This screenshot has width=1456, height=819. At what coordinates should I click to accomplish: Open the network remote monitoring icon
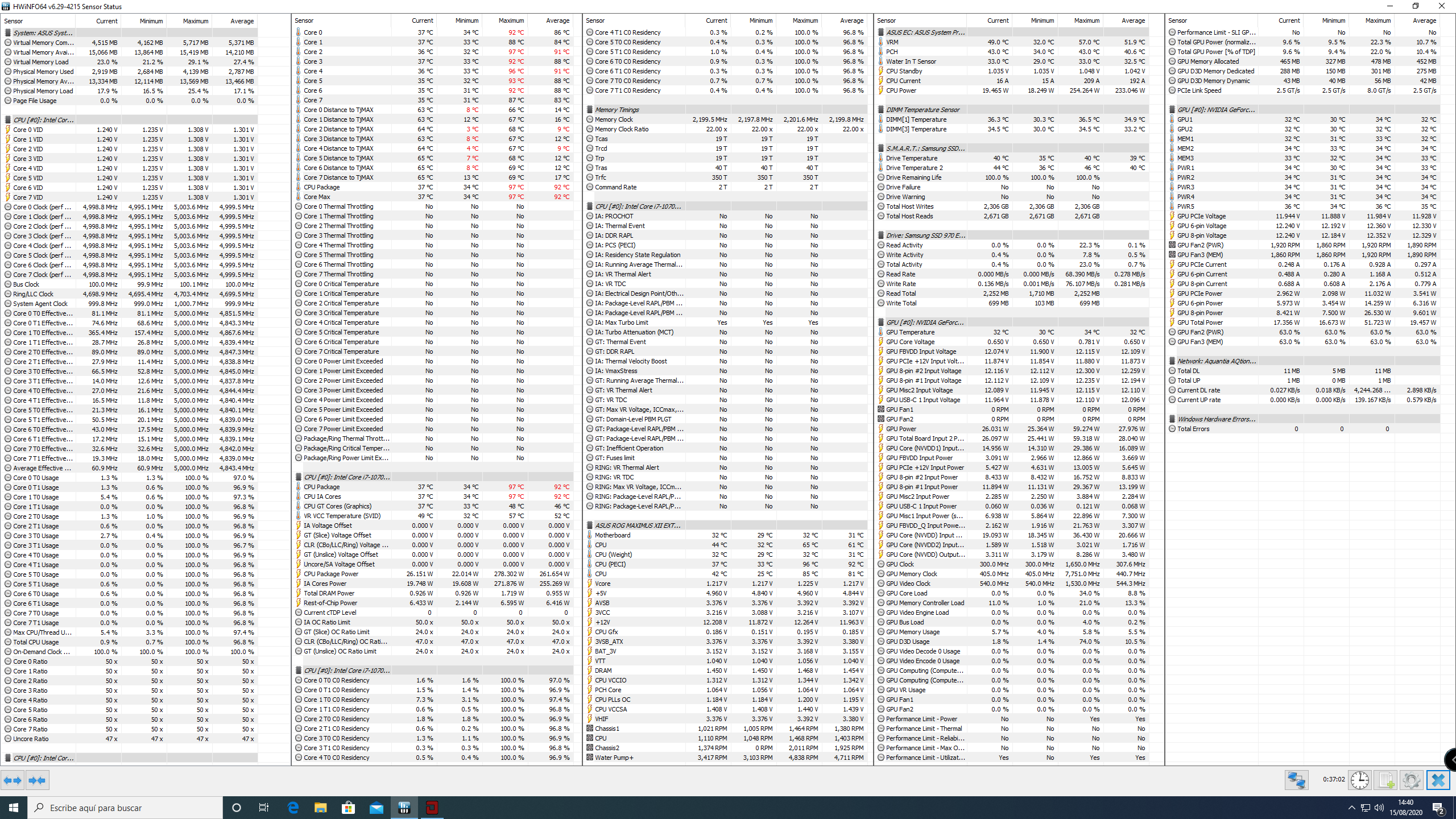(x=1296, y=780)
